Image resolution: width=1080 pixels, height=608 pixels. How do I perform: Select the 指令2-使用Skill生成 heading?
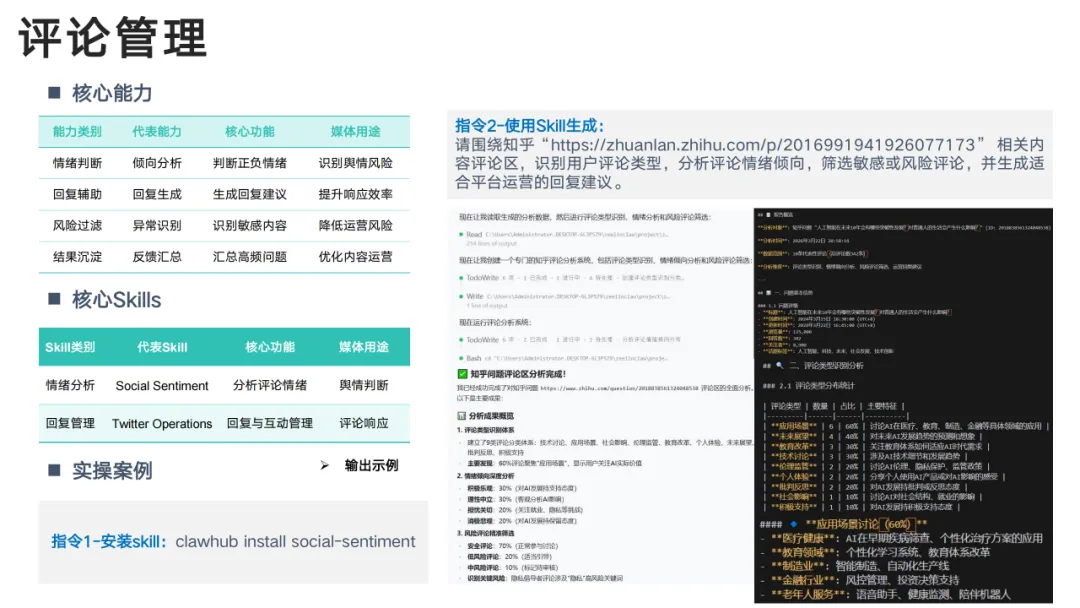point(529,126)
